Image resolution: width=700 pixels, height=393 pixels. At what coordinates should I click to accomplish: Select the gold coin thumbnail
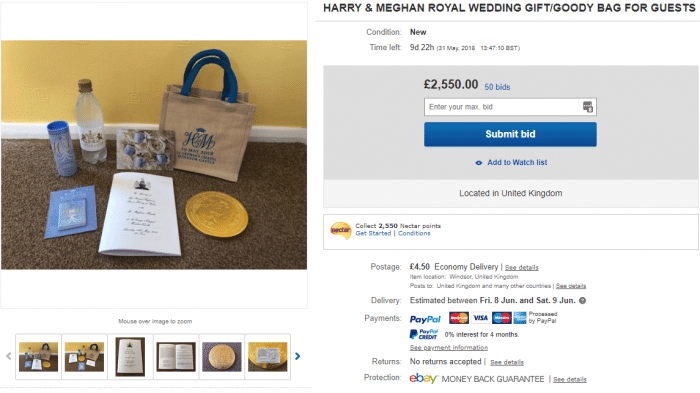pyautogui.click(x=221, y=356)
